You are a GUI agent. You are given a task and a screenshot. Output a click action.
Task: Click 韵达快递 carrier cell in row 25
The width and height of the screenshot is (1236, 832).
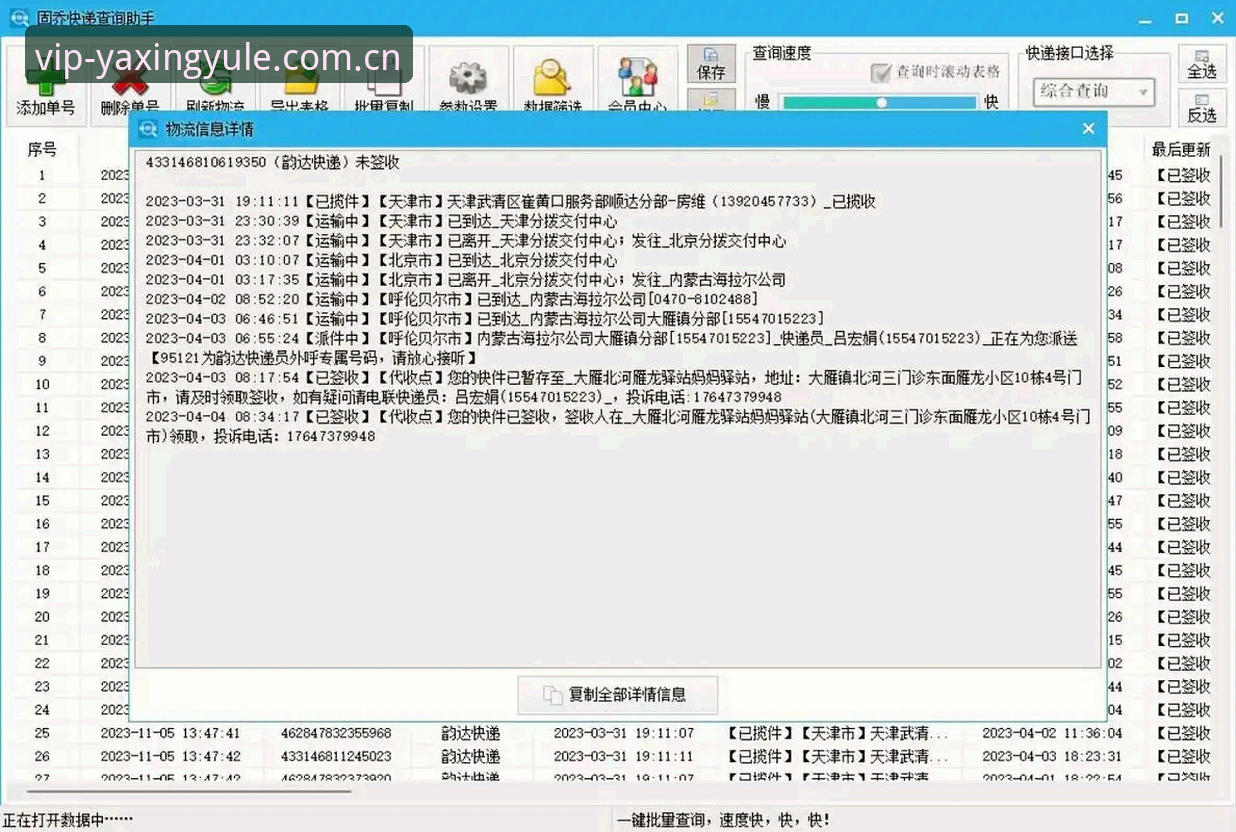(x=471, y=733)
